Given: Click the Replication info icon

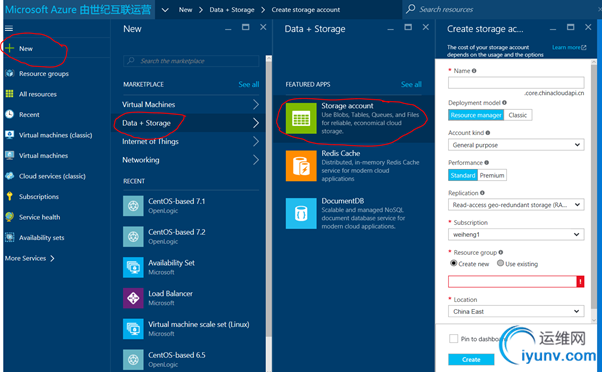Looking at the screenshot, I should point(482,193).
